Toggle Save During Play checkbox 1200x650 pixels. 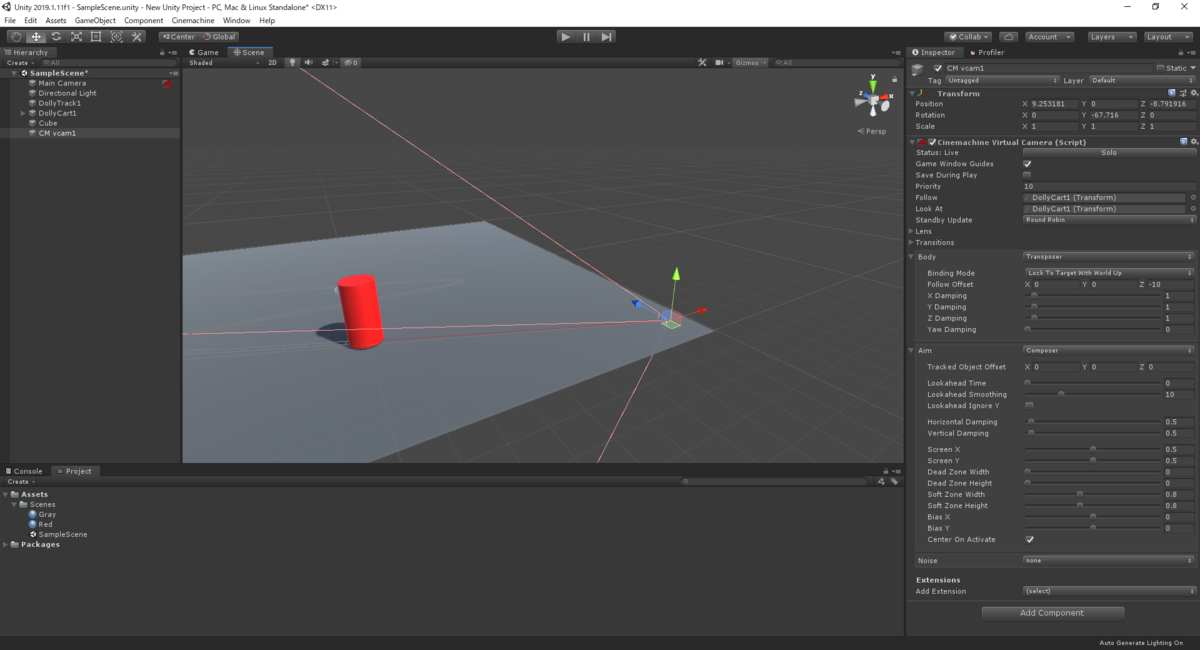coord(1027,175)
